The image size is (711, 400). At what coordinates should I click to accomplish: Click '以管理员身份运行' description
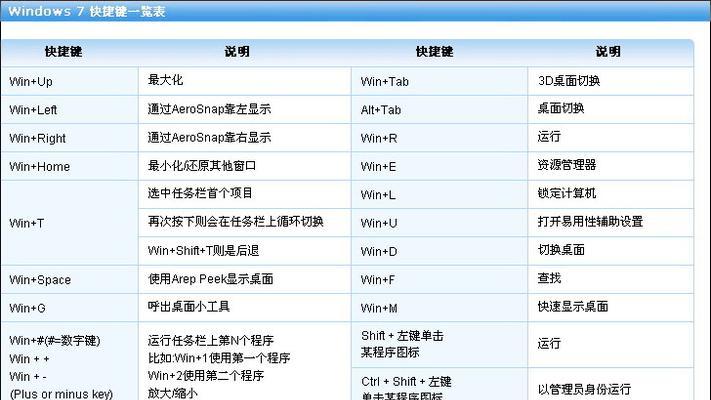pyautogui.click(x=584, y=389)
